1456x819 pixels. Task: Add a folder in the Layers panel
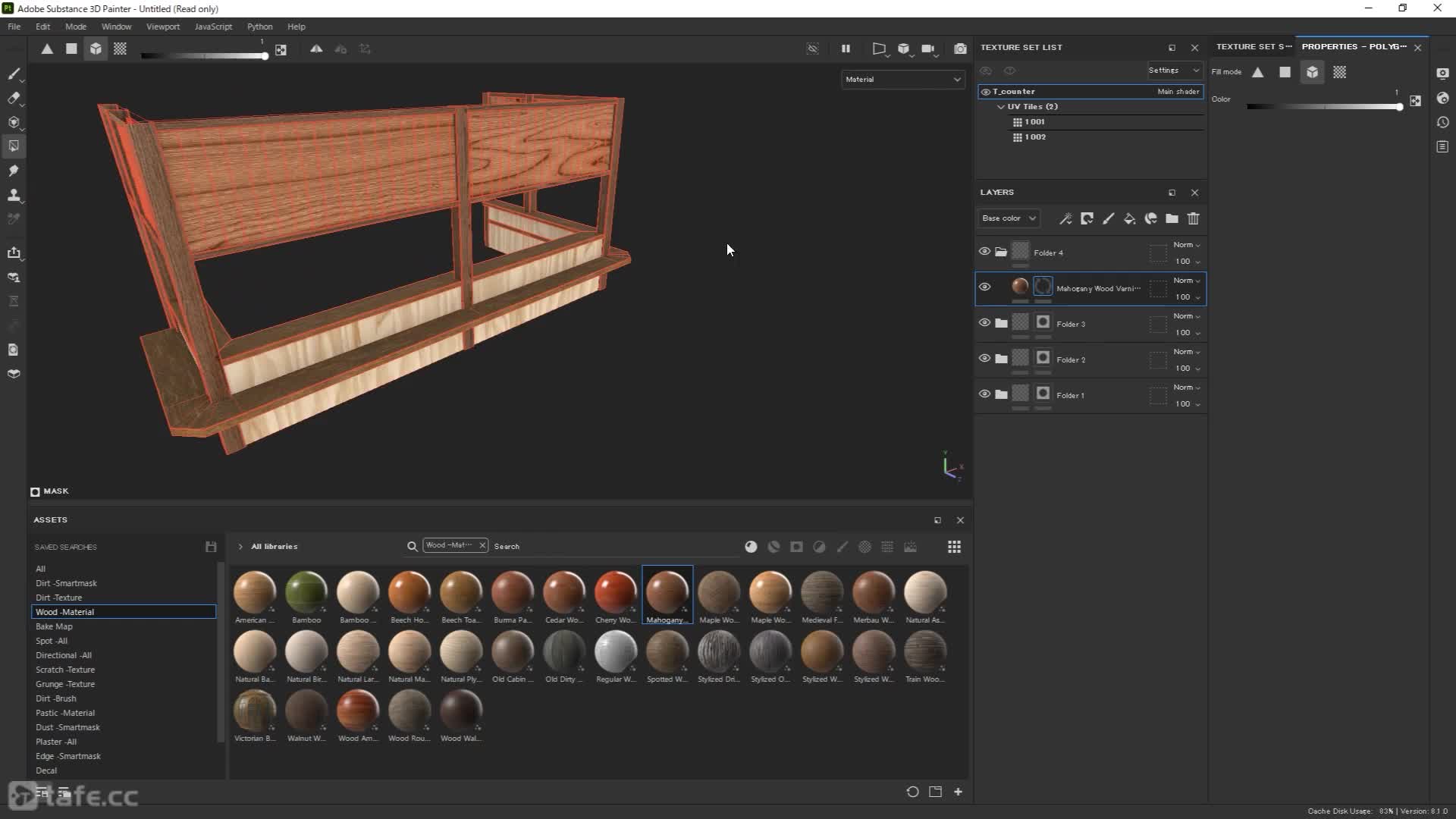point(1172,218)
